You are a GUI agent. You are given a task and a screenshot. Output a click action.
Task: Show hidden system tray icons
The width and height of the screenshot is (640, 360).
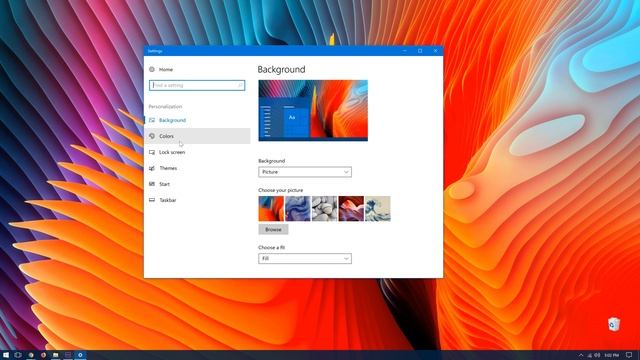[x=581, y=355]
